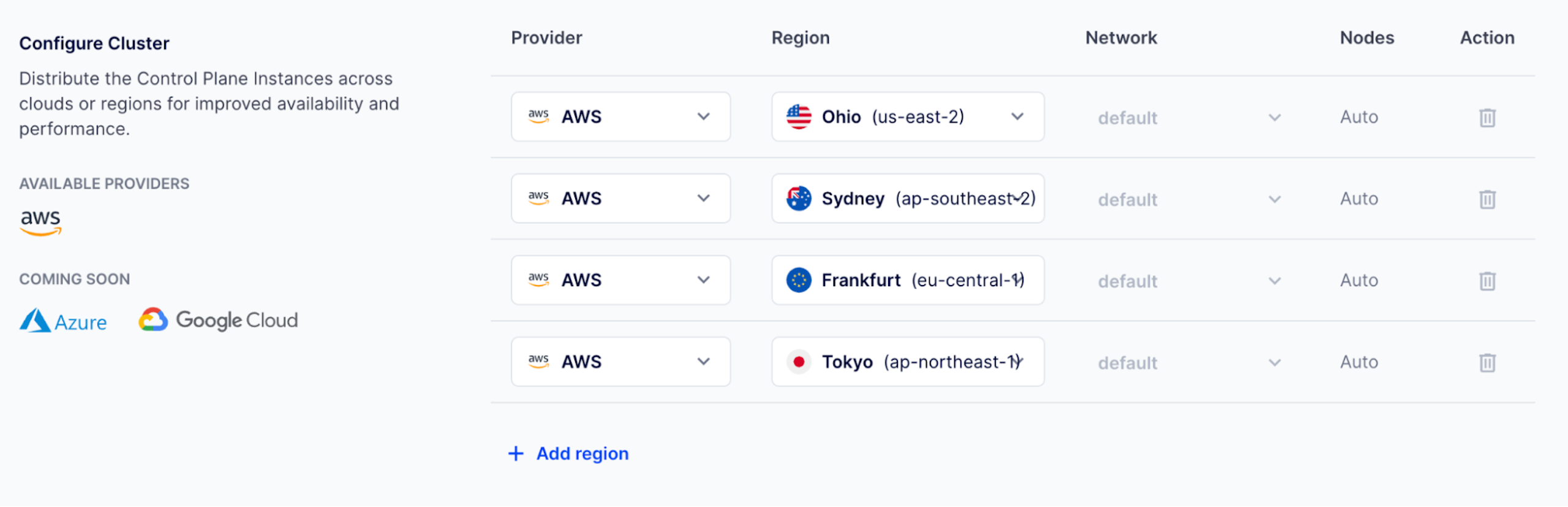
Task: Click the plus icon beside Add region
Action: (516, 454)
